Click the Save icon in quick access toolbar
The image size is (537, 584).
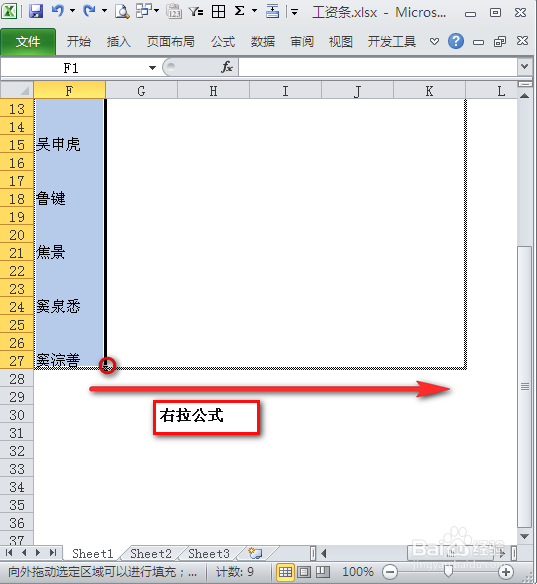point(36,12)
